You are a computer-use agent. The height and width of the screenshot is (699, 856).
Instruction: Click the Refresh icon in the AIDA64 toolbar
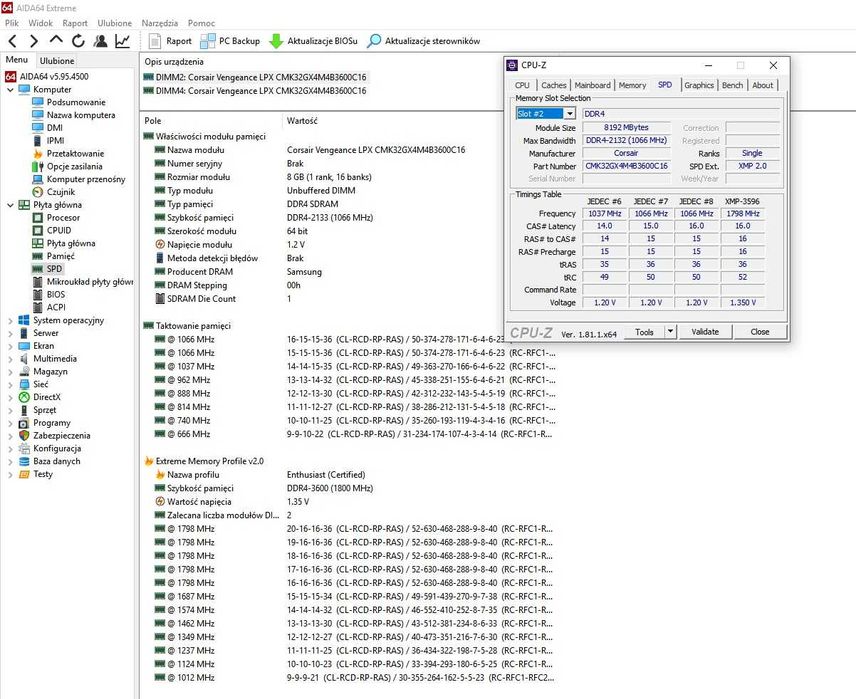[78, 41]
